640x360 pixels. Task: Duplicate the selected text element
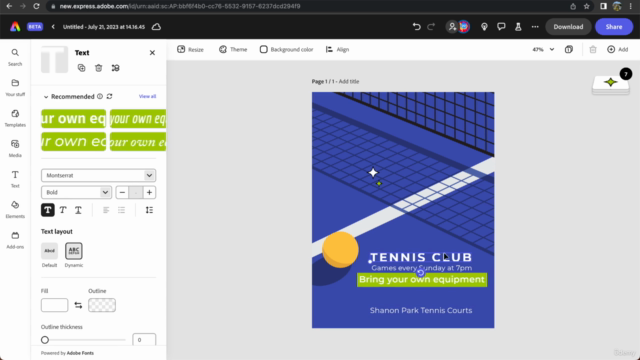[81, 68]
